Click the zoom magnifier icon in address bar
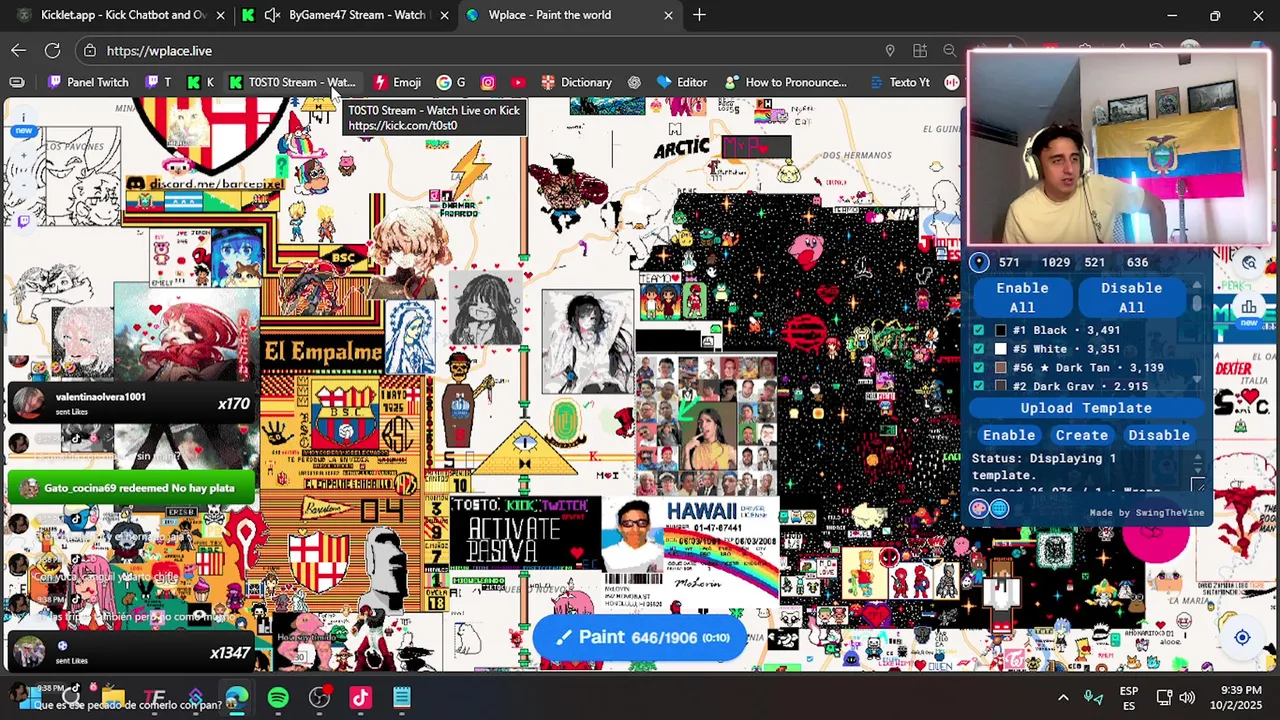This screenshot has height=720, width=1280. tap(949, 50)
